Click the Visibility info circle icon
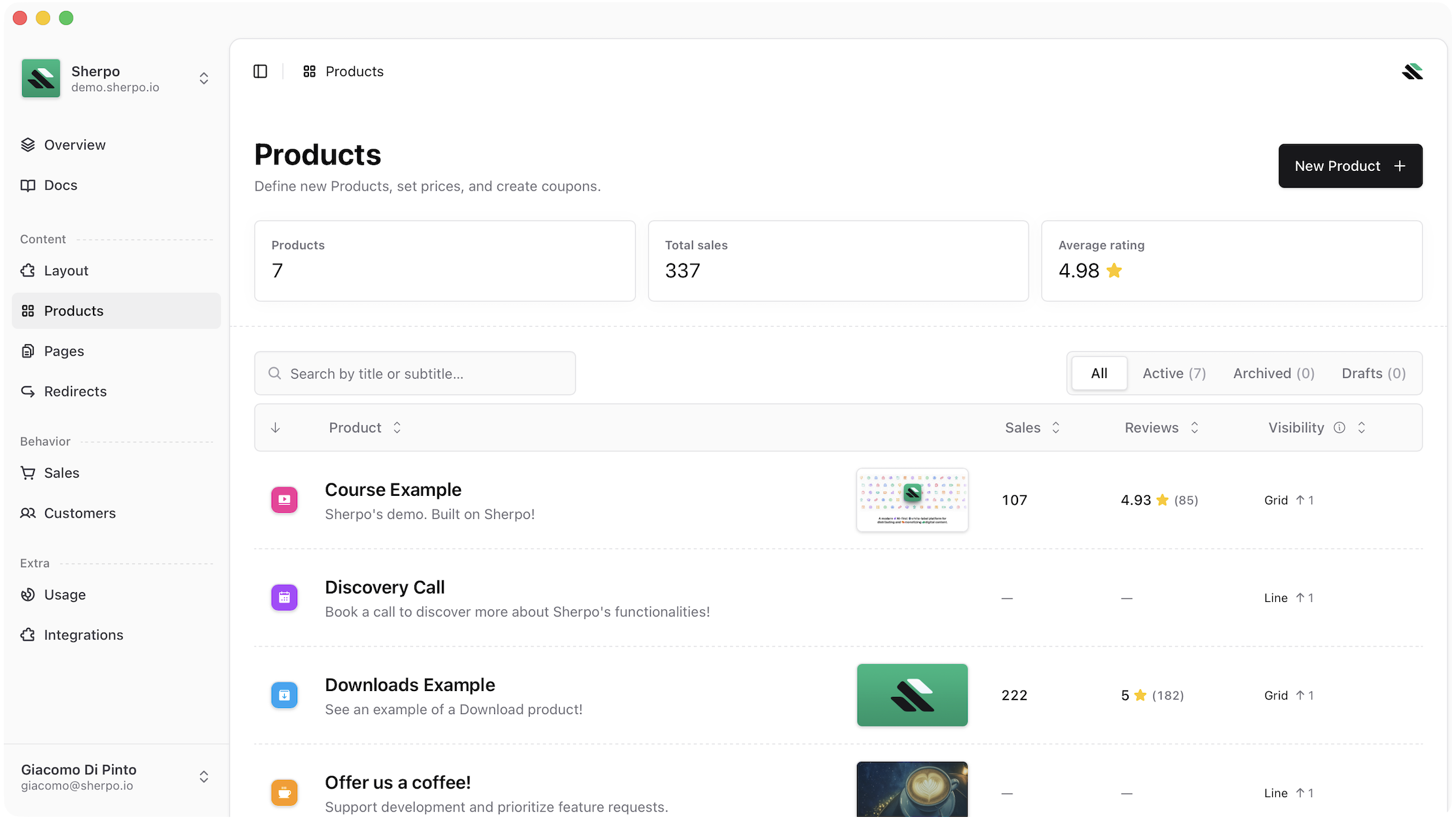Image resolution: width=1456 pixels, height=824 pixels. [x=1339, y=428]
